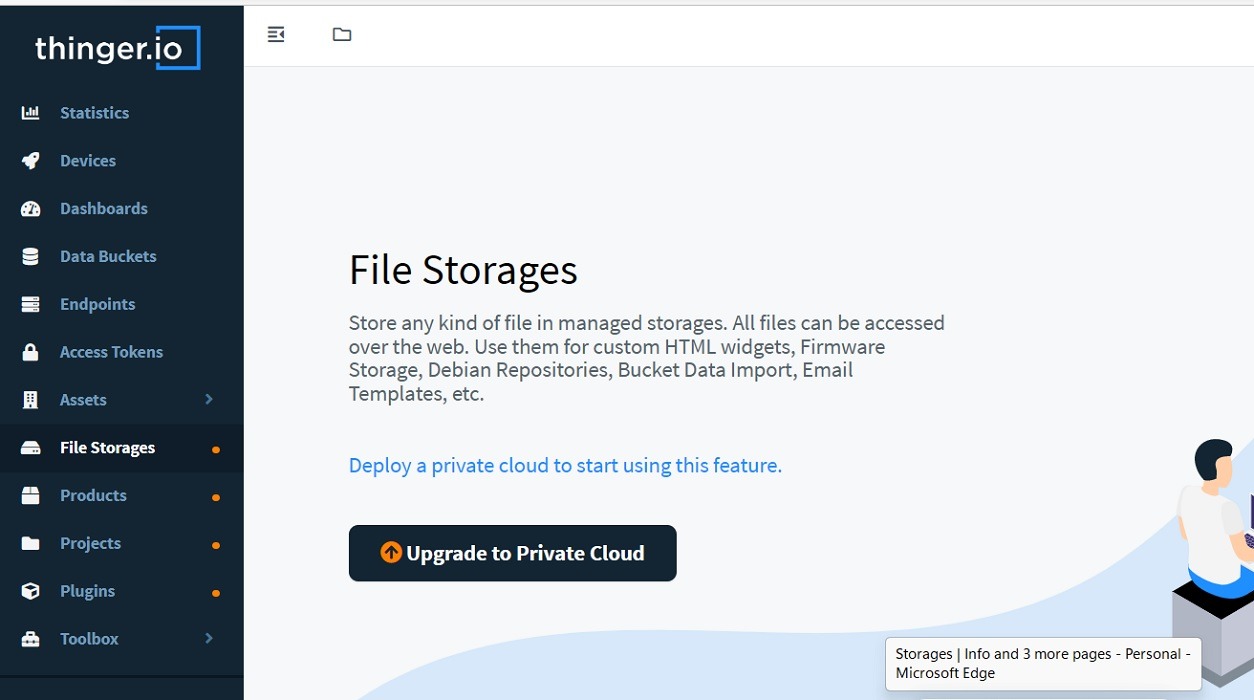Click the orange dot beside Plugins
The image size is (1254, 700).
(216, 593)
